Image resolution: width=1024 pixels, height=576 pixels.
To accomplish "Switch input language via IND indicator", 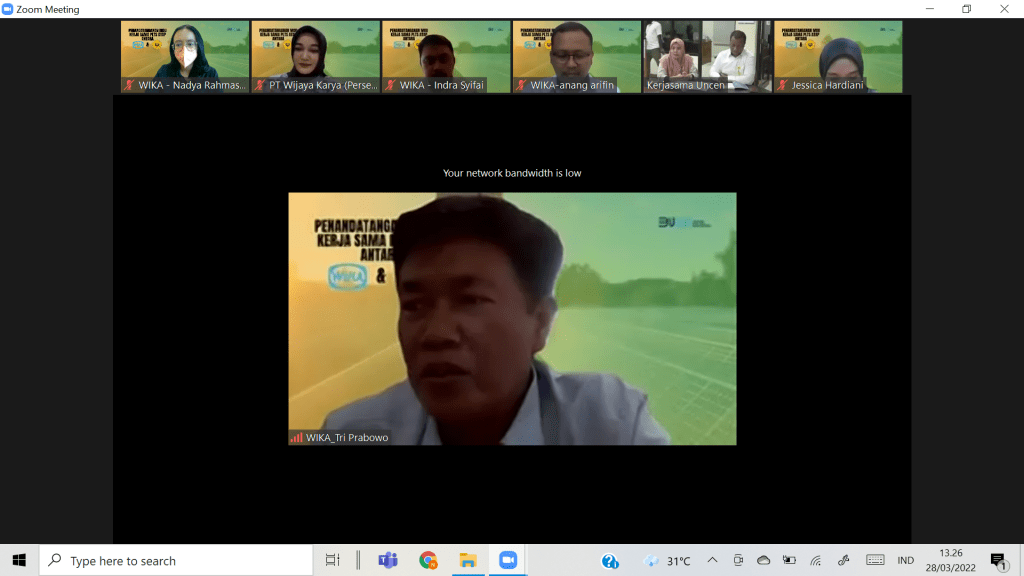I will 906,560.
